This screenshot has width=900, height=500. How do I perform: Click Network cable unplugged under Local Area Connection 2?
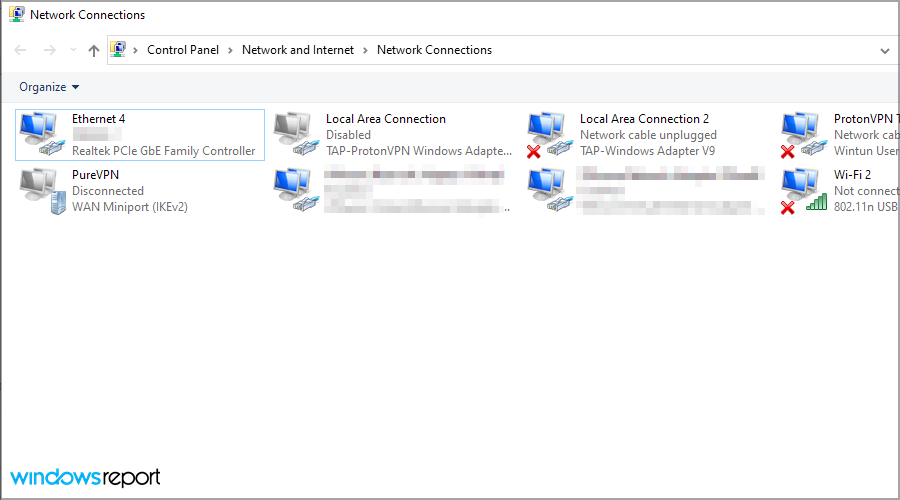(x=649, y=135)
